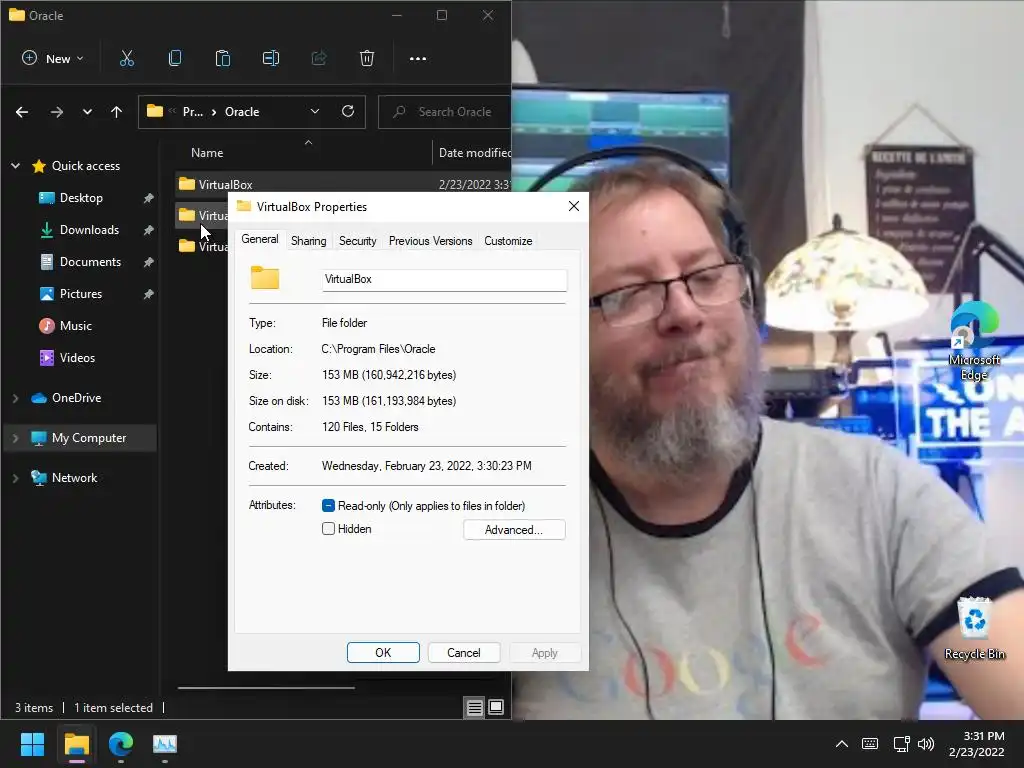Screen dimensions: 1024x768
Task: Sort by the Name column header
Action: coord(207,153)
